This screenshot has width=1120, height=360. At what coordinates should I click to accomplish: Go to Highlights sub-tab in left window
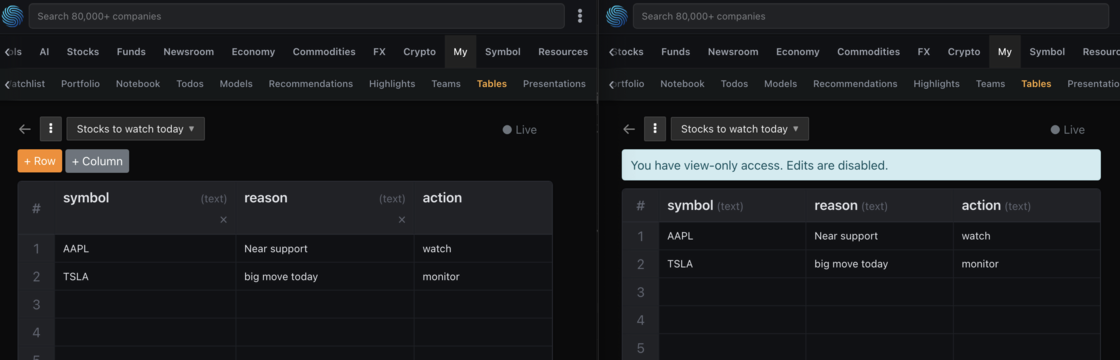[x=392, y=84]
